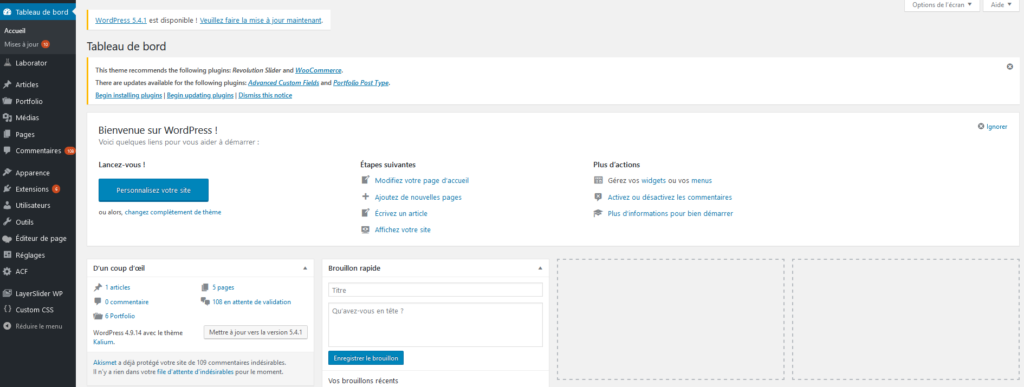Image resolution: width=1024 pixels, height=387 pixels.
Task: Click the Réglages settings icon
Action: (x=7, y=255)
